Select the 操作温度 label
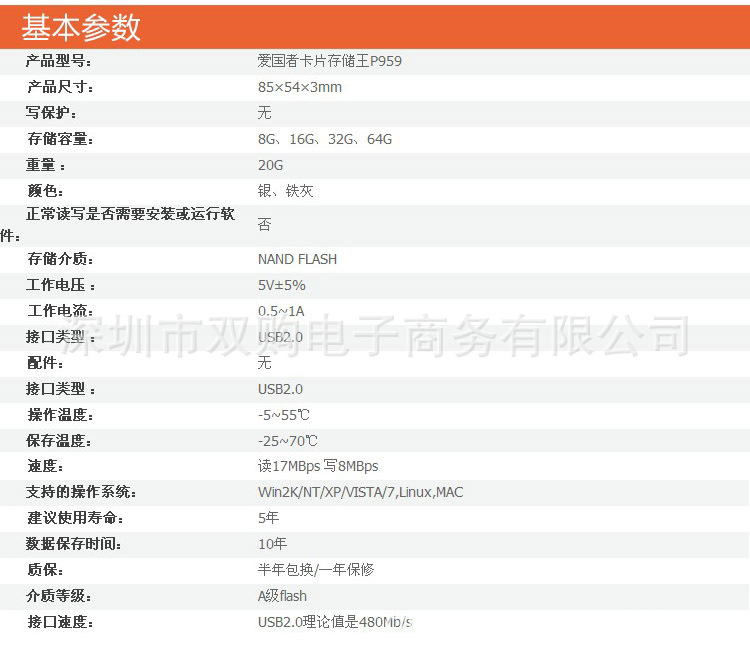The height and width of the screenshot is (654, 750). pos(60,415)
